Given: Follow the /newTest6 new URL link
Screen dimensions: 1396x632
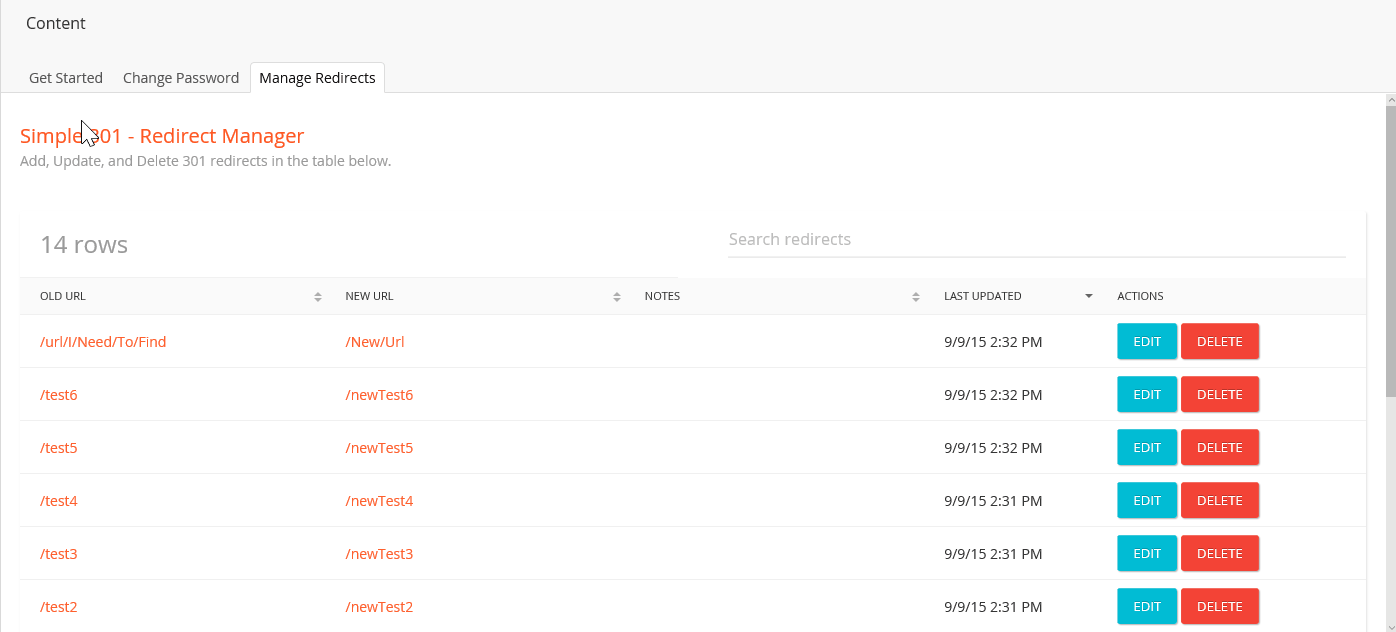Looking at the screenshot, I should click(379, 395).
